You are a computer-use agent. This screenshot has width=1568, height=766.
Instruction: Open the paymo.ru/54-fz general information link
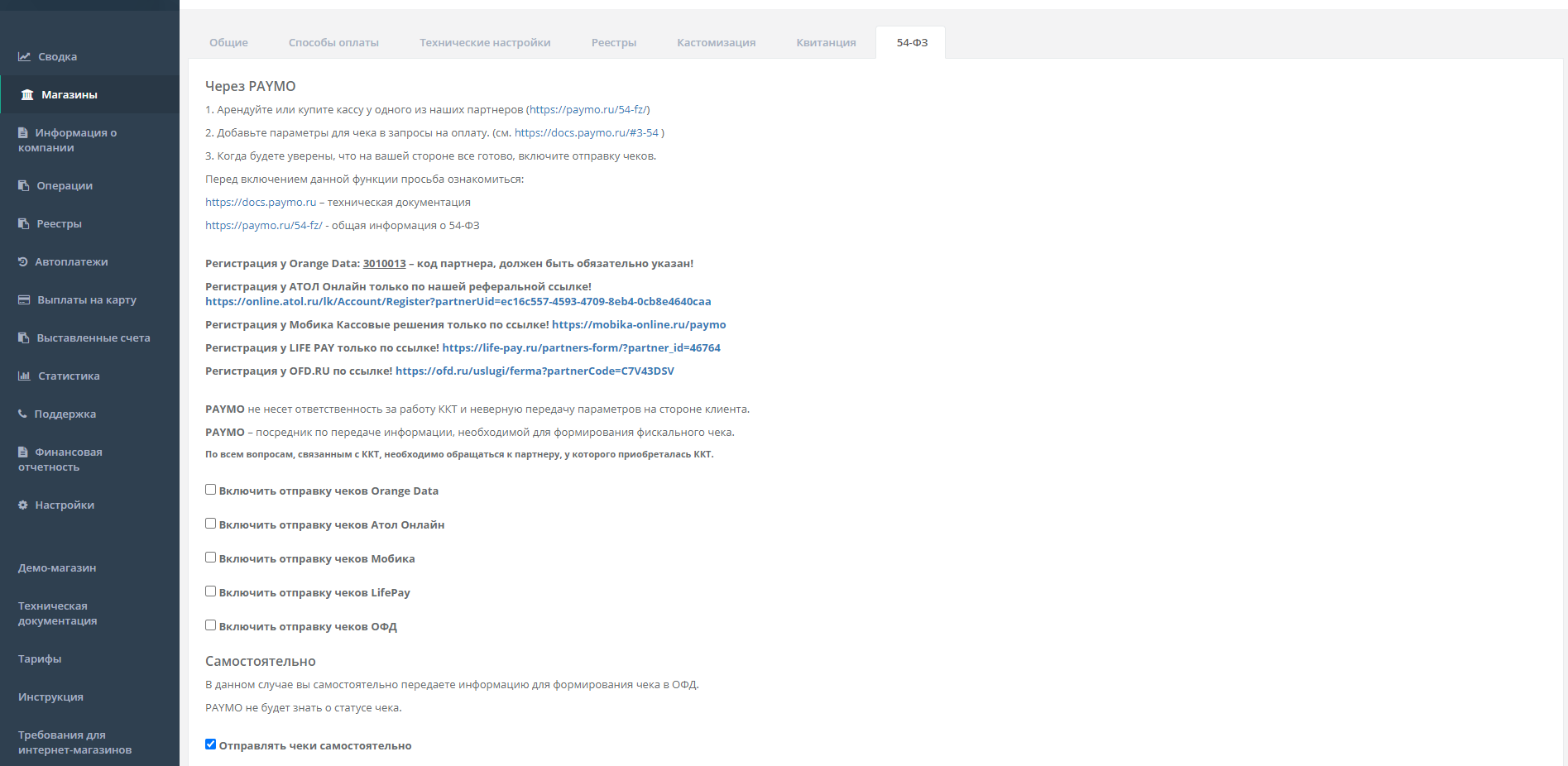tap(264, 226)
